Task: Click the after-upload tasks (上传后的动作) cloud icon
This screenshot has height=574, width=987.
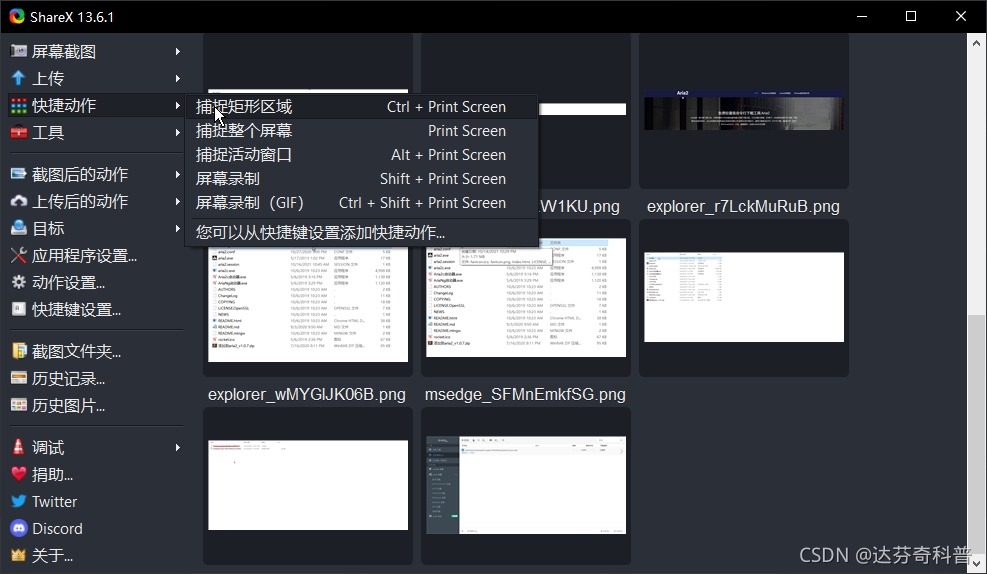Action: tap(19, 201)
